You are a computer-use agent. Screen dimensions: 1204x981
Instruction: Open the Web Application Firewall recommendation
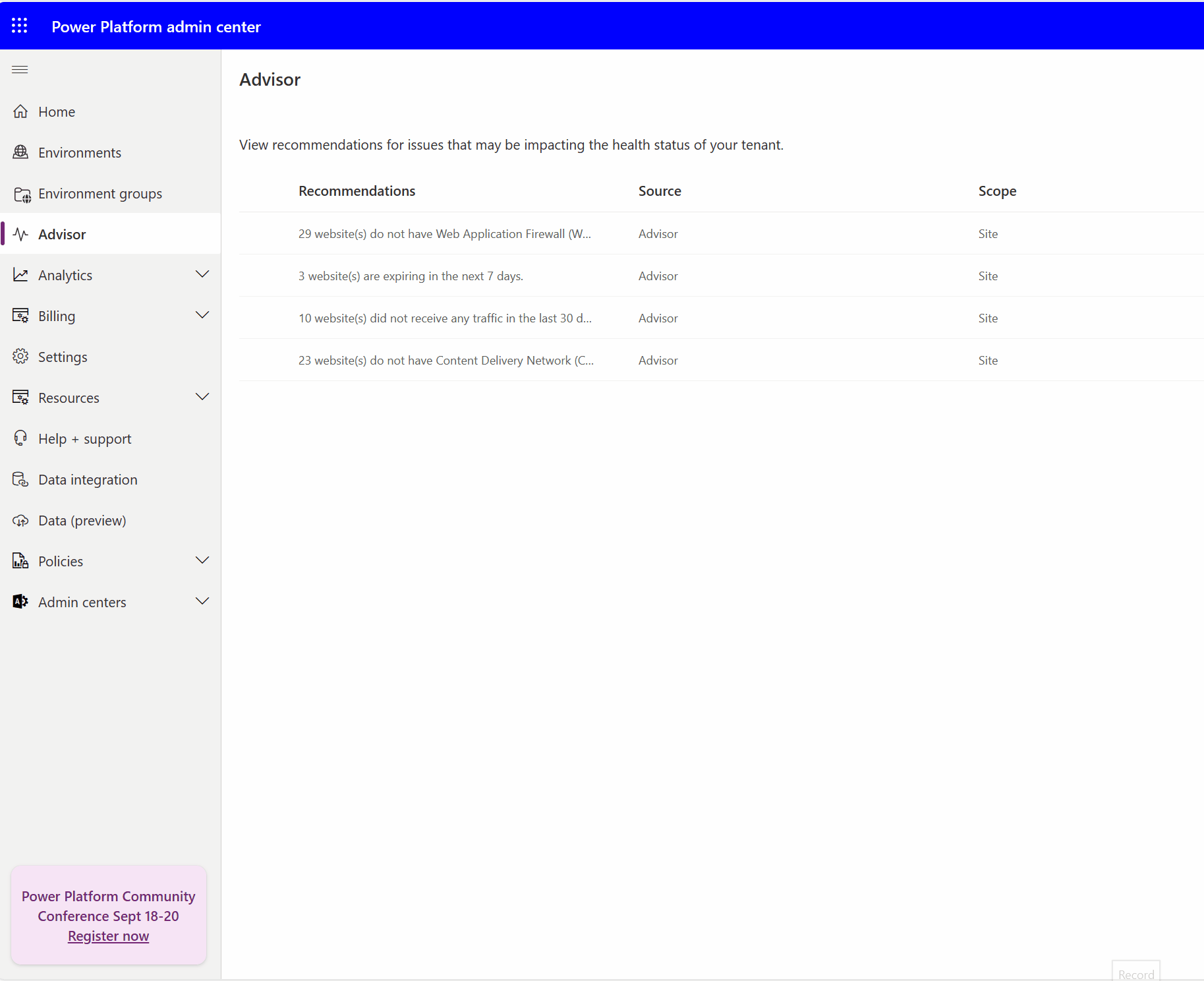pyautogui.click(x=445, y=233)
